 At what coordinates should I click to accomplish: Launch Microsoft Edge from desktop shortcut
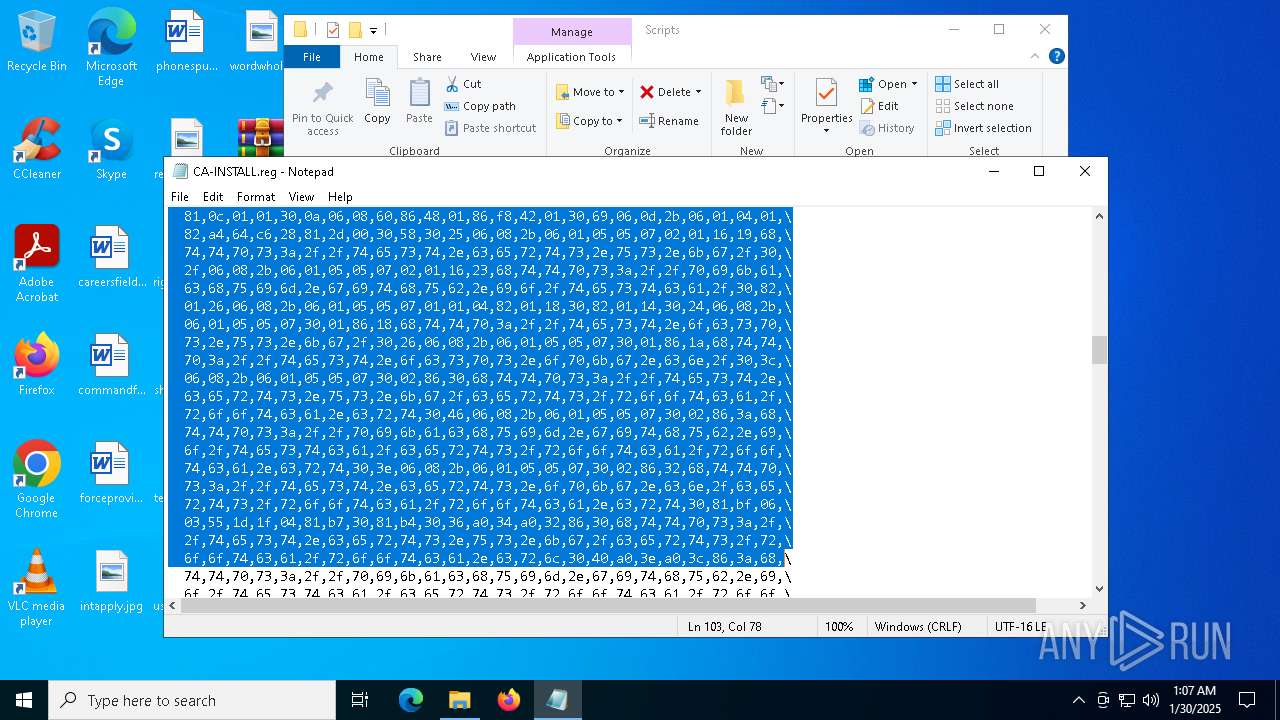[x=111, y=48]
